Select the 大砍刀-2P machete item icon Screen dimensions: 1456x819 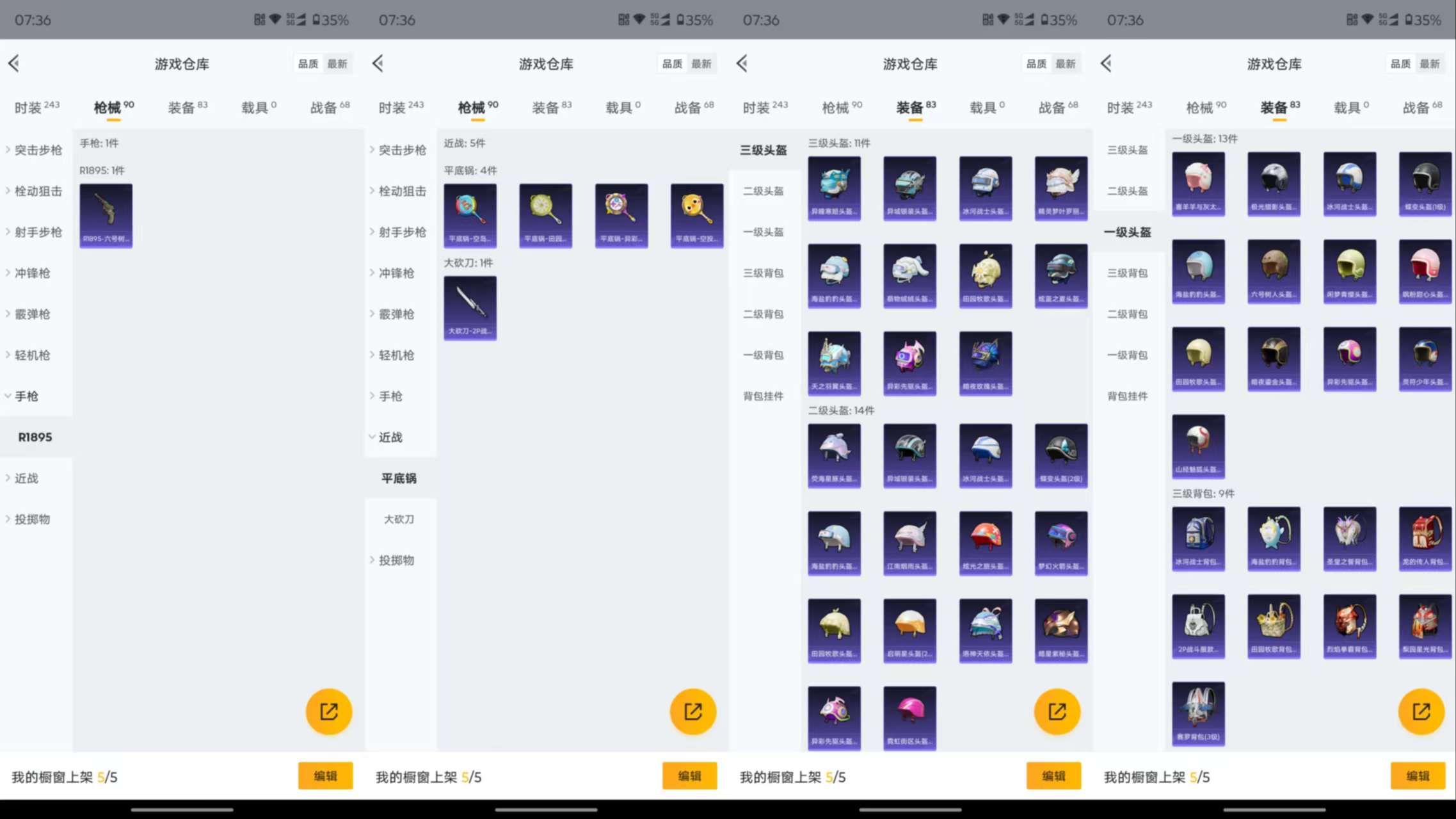(x=470, y=307)
